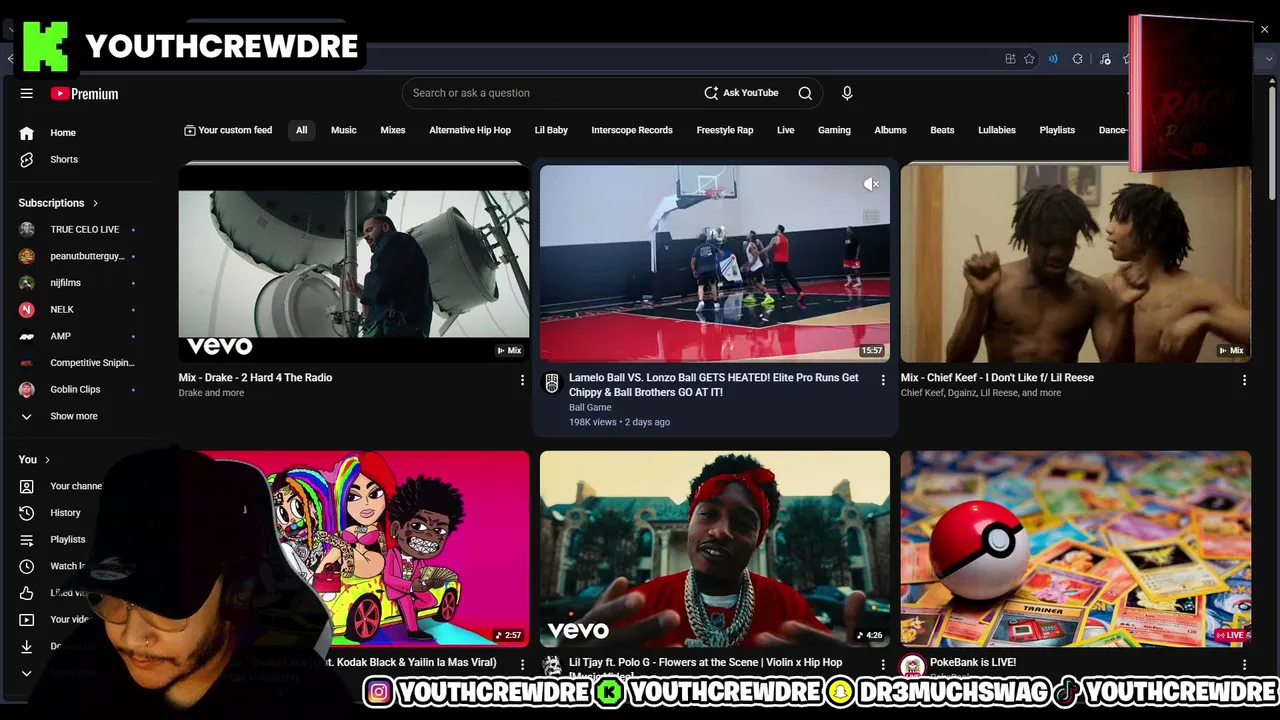Click the search magnifier button
1280x720 pixels.
tap(805, 93)
